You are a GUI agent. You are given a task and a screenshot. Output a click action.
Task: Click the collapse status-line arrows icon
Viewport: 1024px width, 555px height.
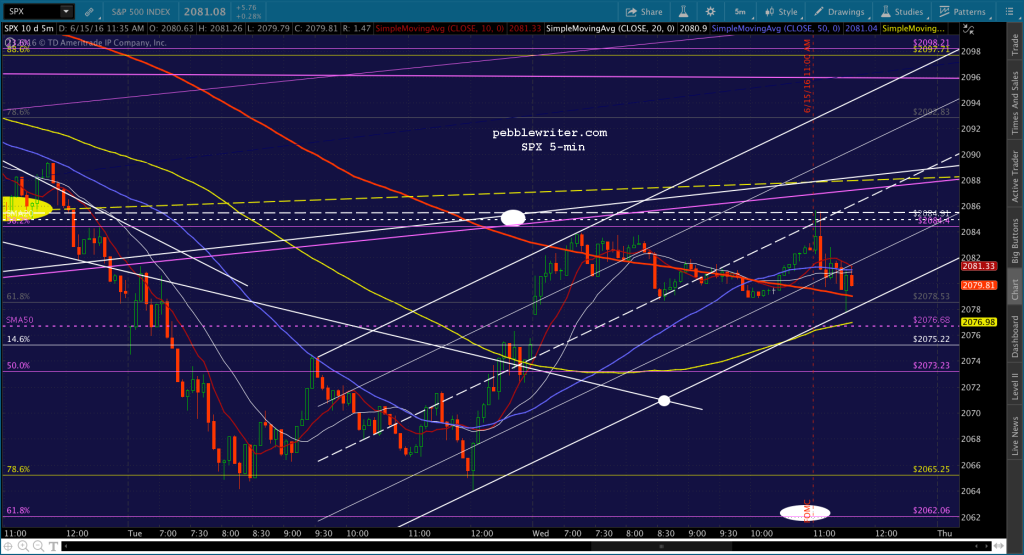[968, 29]
